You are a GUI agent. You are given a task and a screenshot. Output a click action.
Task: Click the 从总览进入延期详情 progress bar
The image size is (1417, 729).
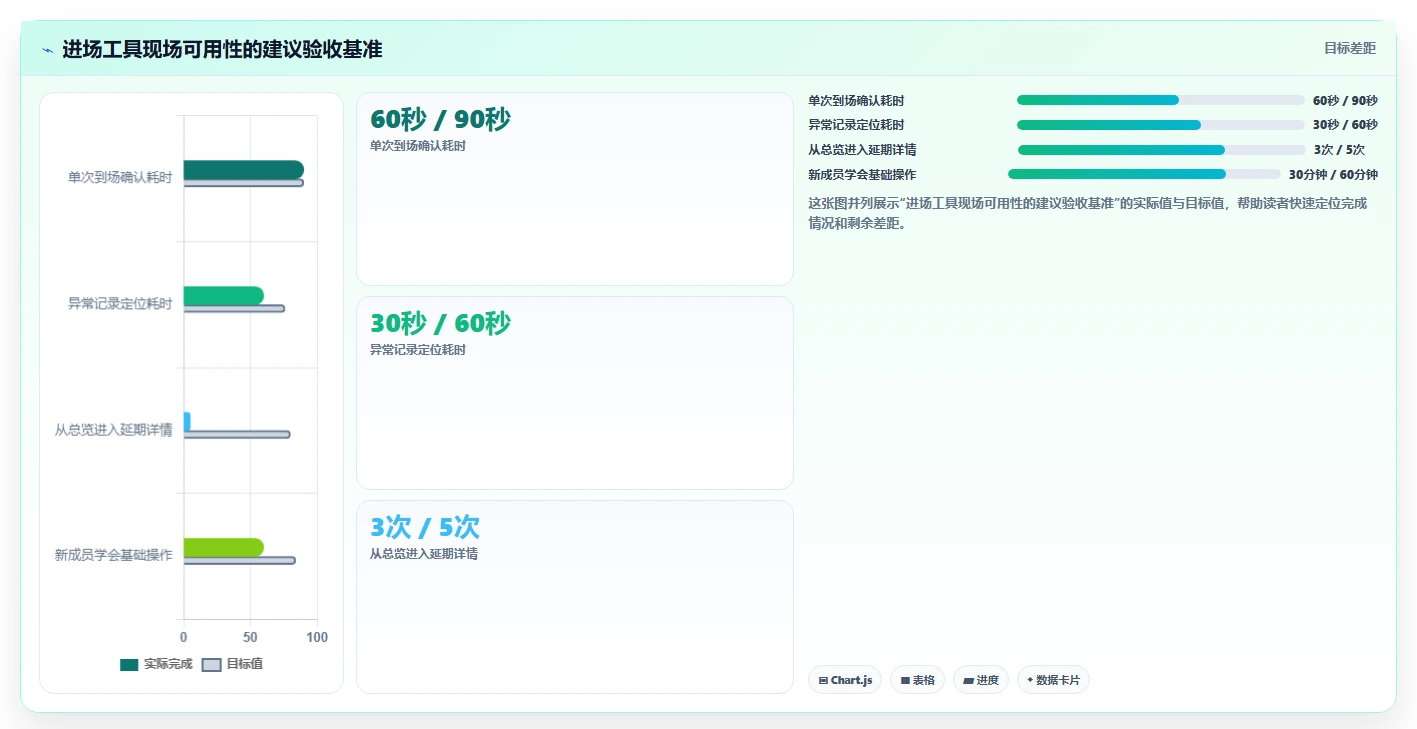click(x=1162, y=150)
